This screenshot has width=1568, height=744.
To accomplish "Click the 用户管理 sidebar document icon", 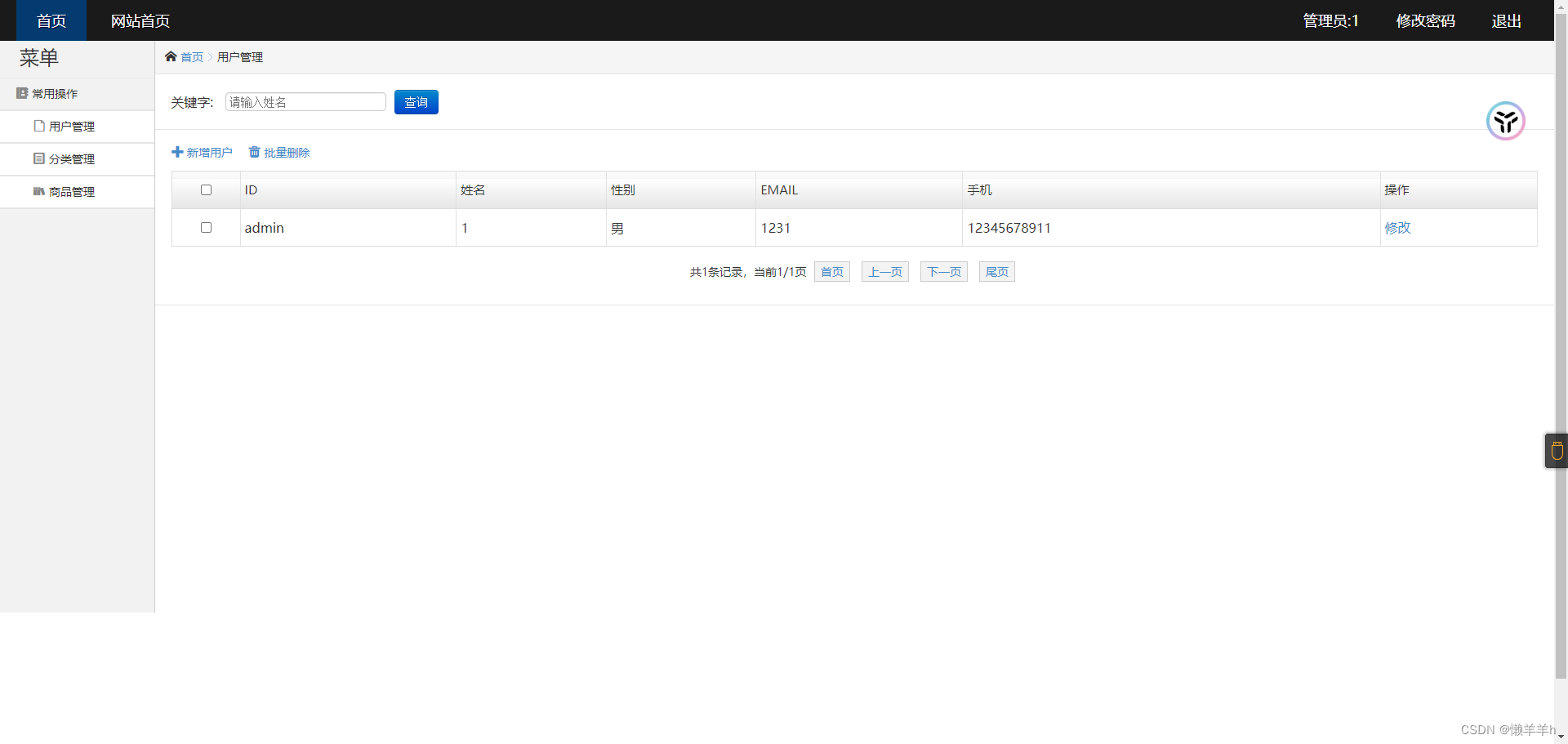I will point(39,126).
